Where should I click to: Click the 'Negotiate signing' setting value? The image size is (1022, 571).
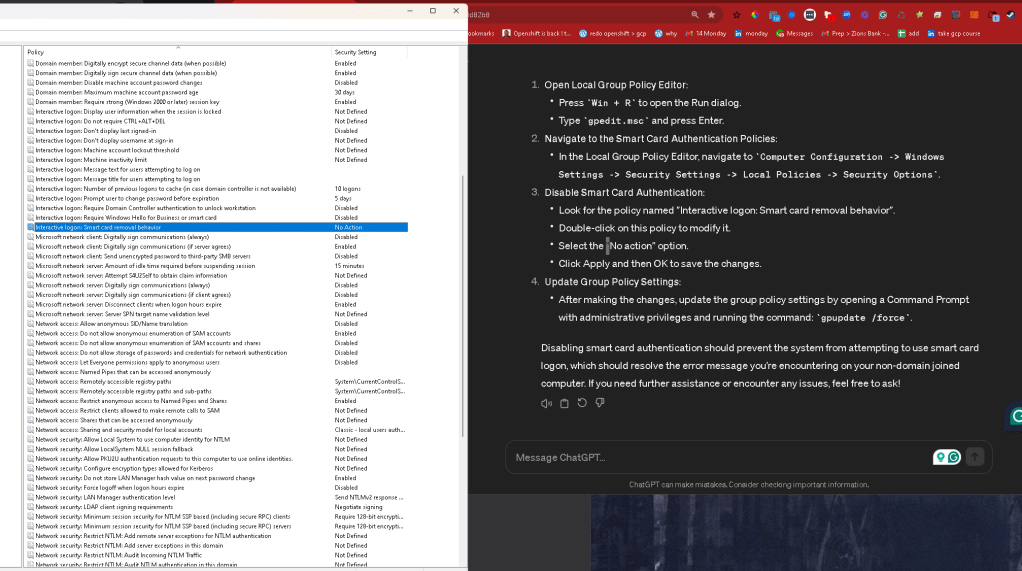(x=358, y=507)
